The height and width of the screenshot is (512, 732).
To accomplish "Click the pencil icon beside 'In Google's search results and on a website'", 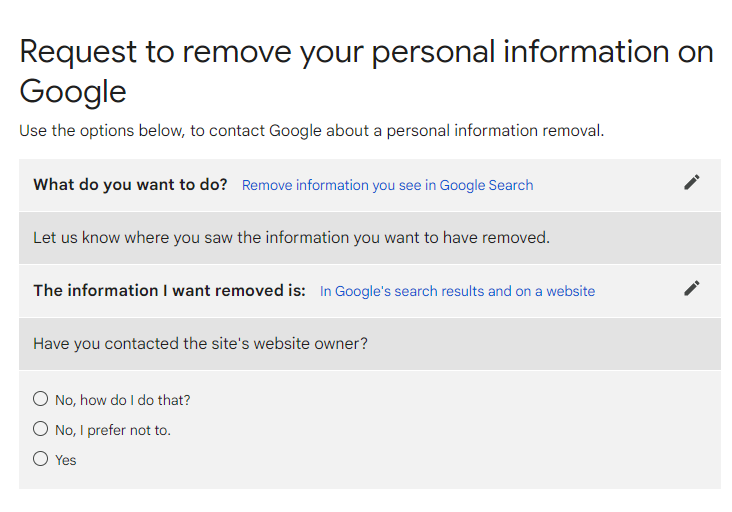I will [691, 288].
